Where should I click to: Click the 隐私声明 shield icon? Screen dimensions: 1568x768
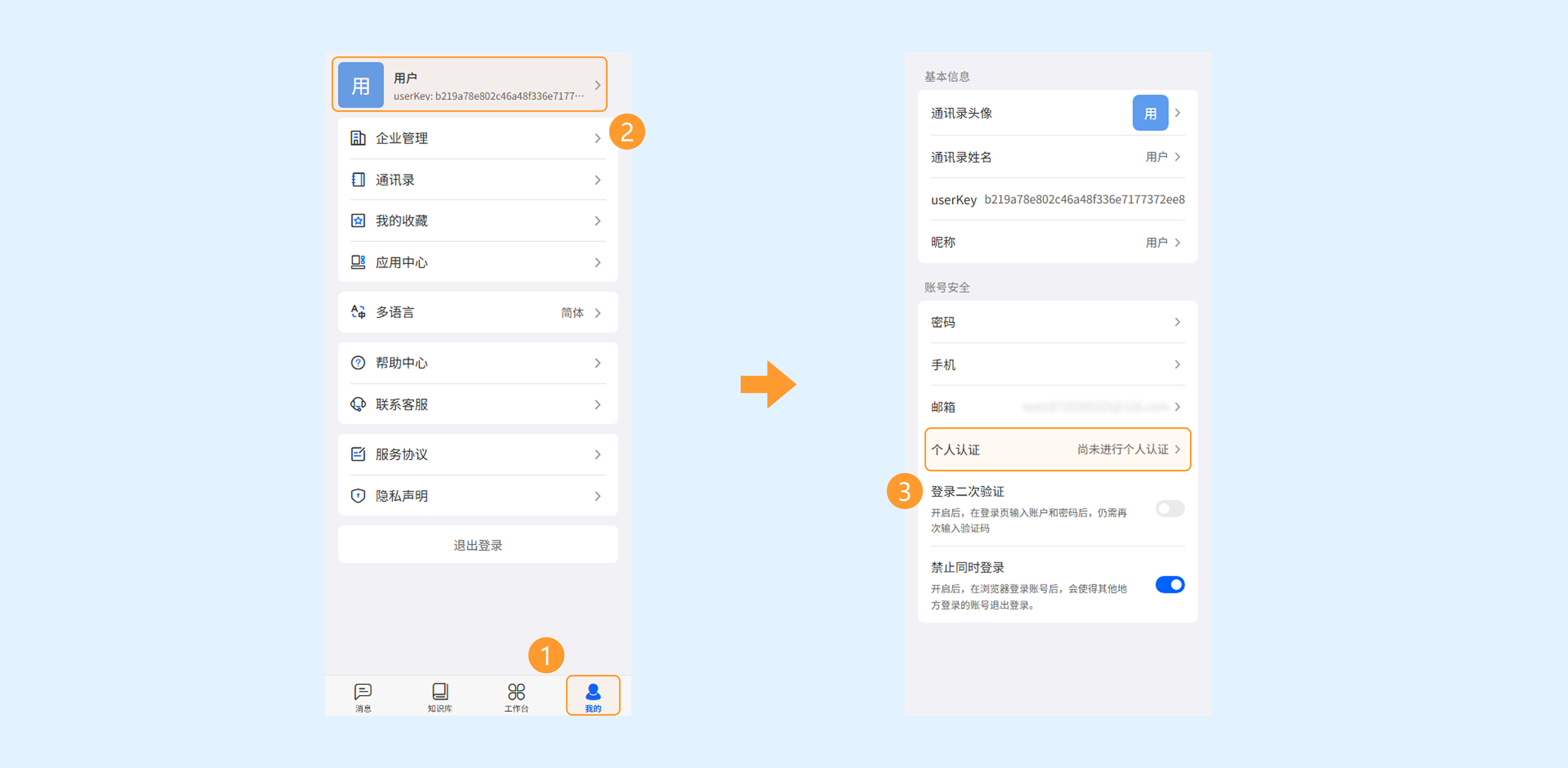358,496
